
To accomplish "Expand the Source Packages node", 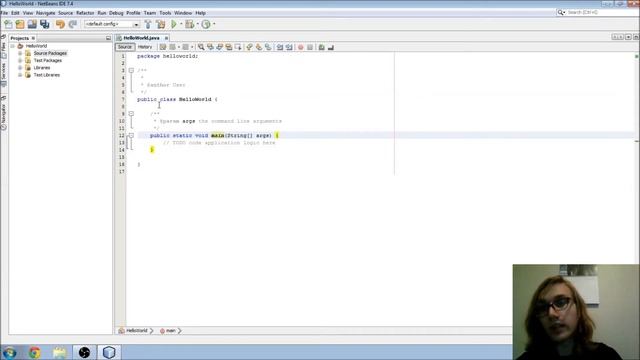I will tap(20, 53).
